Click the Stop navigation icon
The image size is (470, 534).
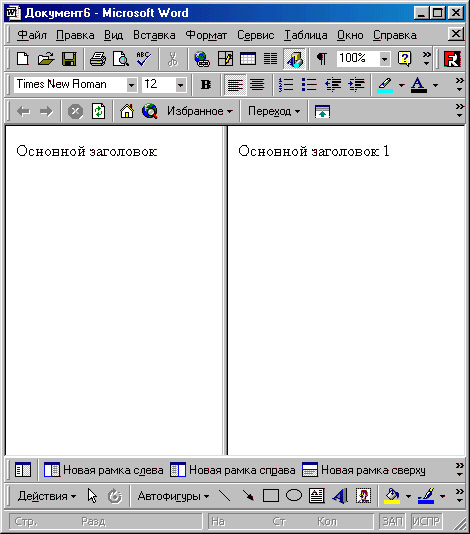point(75,111)
